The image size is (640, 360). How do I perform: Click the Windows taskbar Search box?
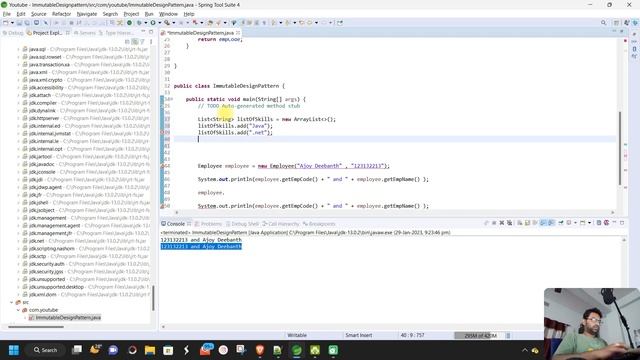click(x=45, y=350)
